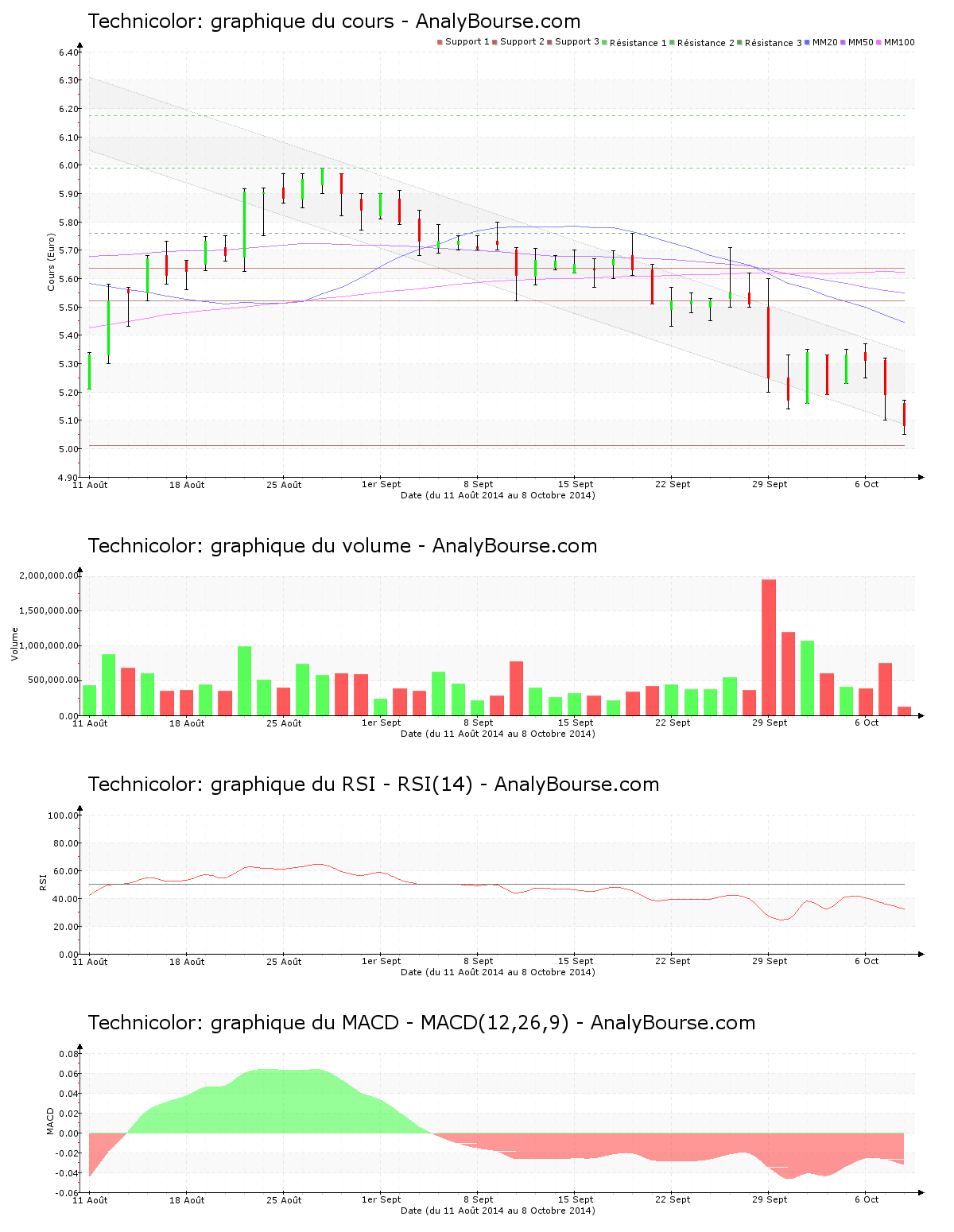Click '15 Sept' on RSI chart date axis
Image resolution: width=954 pixels, height=1232 pixels.
pyautogui.click(x=576, y=961)
